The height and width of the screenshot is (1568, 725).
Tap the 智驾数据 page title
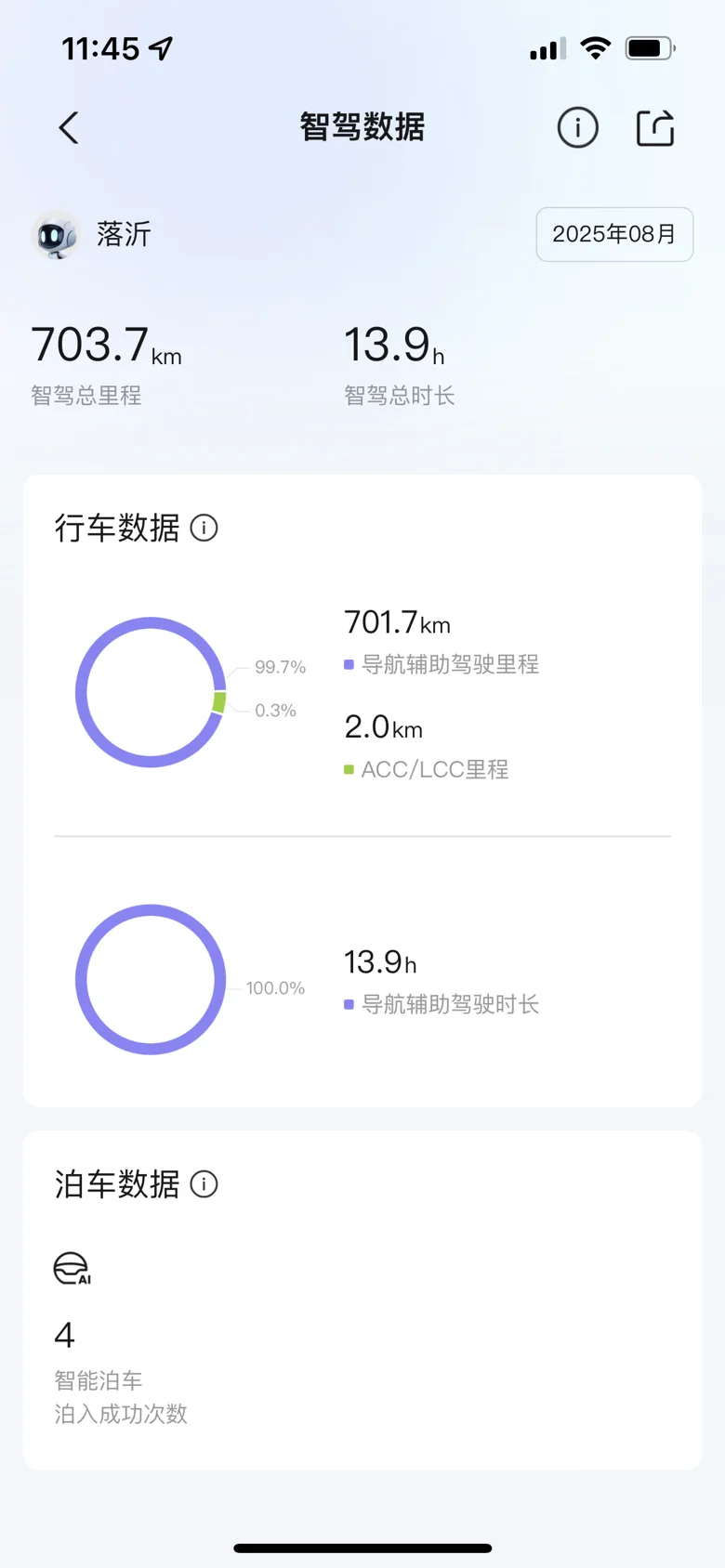pos(362,127)
